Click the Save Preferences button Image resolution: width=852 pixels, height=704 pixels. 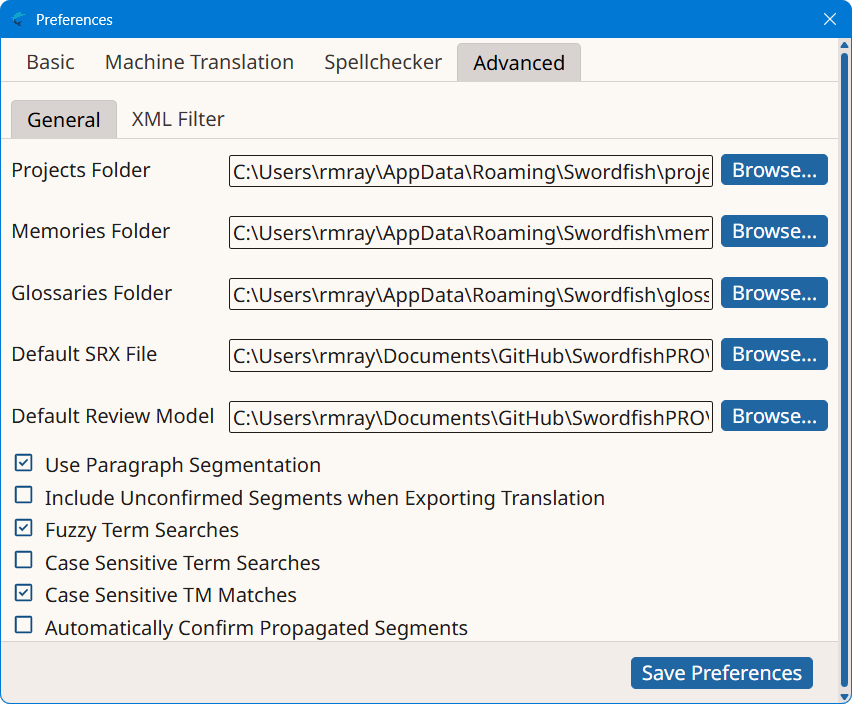722,673
